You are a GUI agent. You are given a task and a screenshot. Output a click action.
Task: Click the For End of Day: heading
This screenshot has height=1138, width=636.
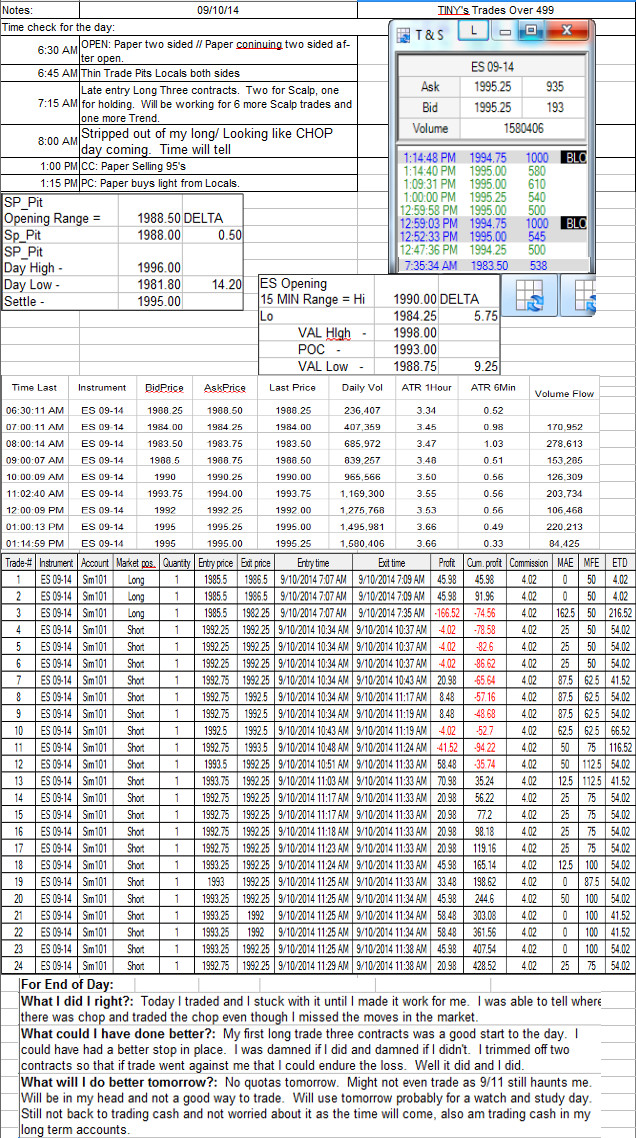(67, 984)
